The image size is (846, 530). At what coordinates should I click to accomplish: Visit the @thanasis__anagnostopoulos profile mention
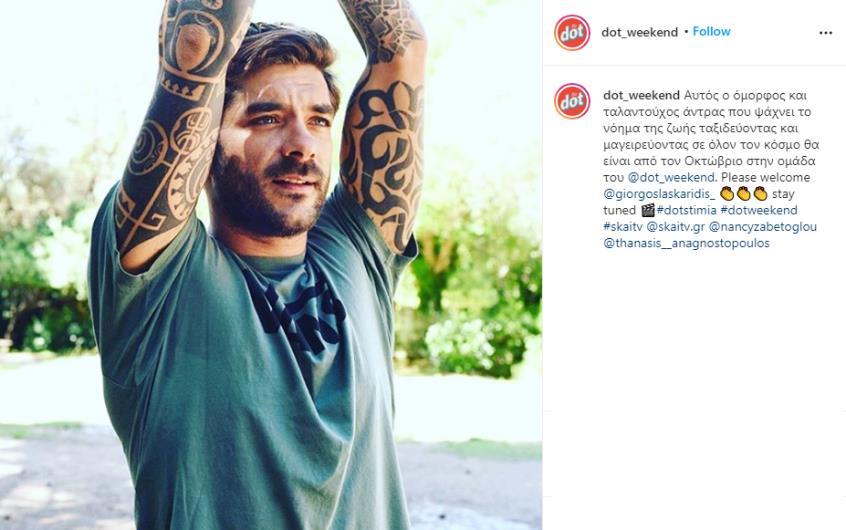(x=686, y=243)
